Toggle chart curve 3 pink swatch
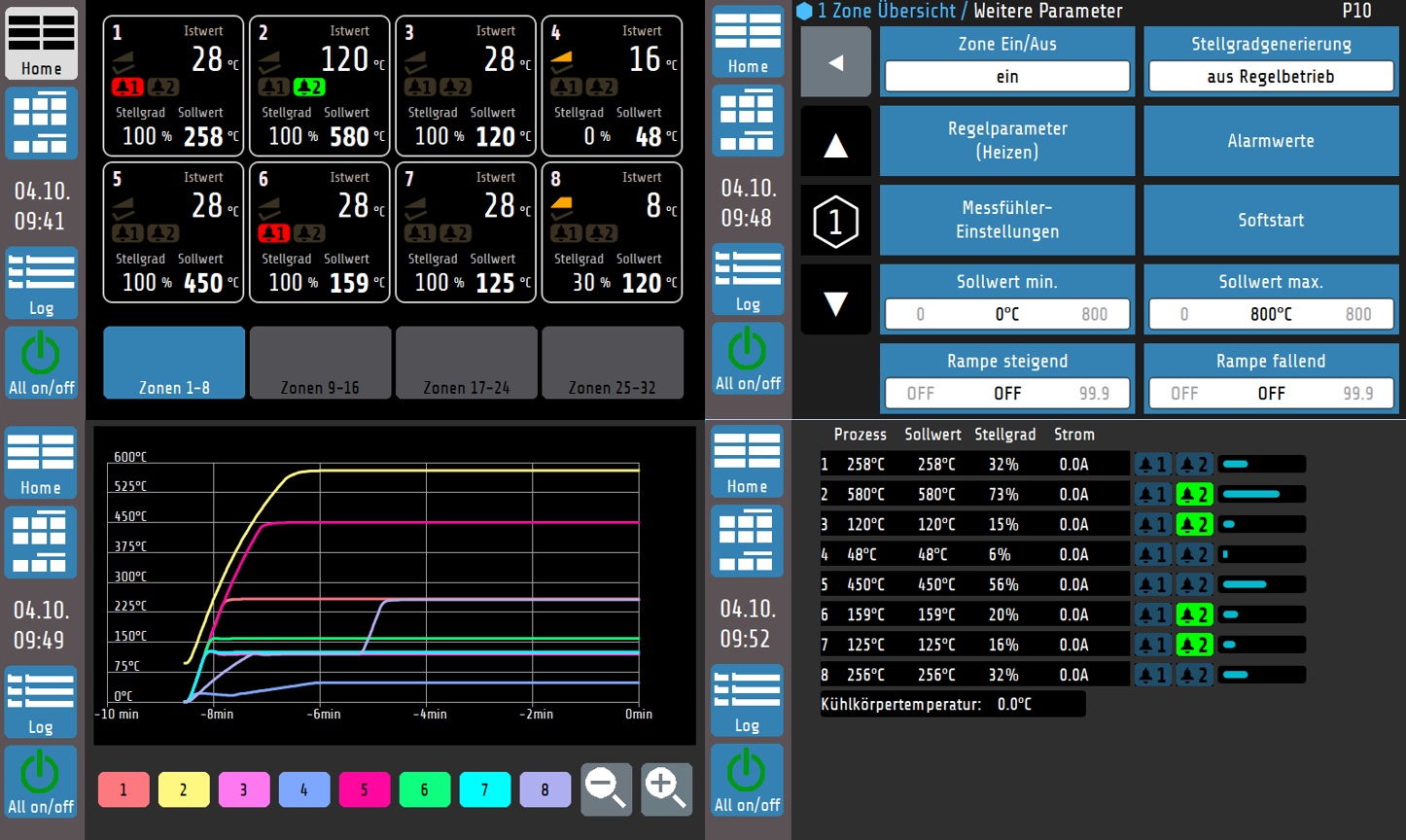Image resolution: width=1406 pixels, height=840 pixels. point(244,789)
